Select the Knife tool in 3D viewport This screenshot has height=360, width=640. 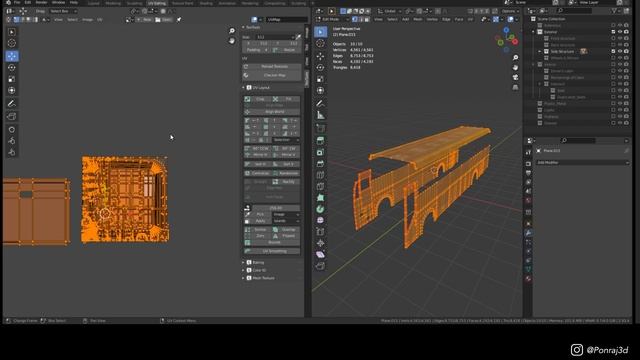click(320, 187)
